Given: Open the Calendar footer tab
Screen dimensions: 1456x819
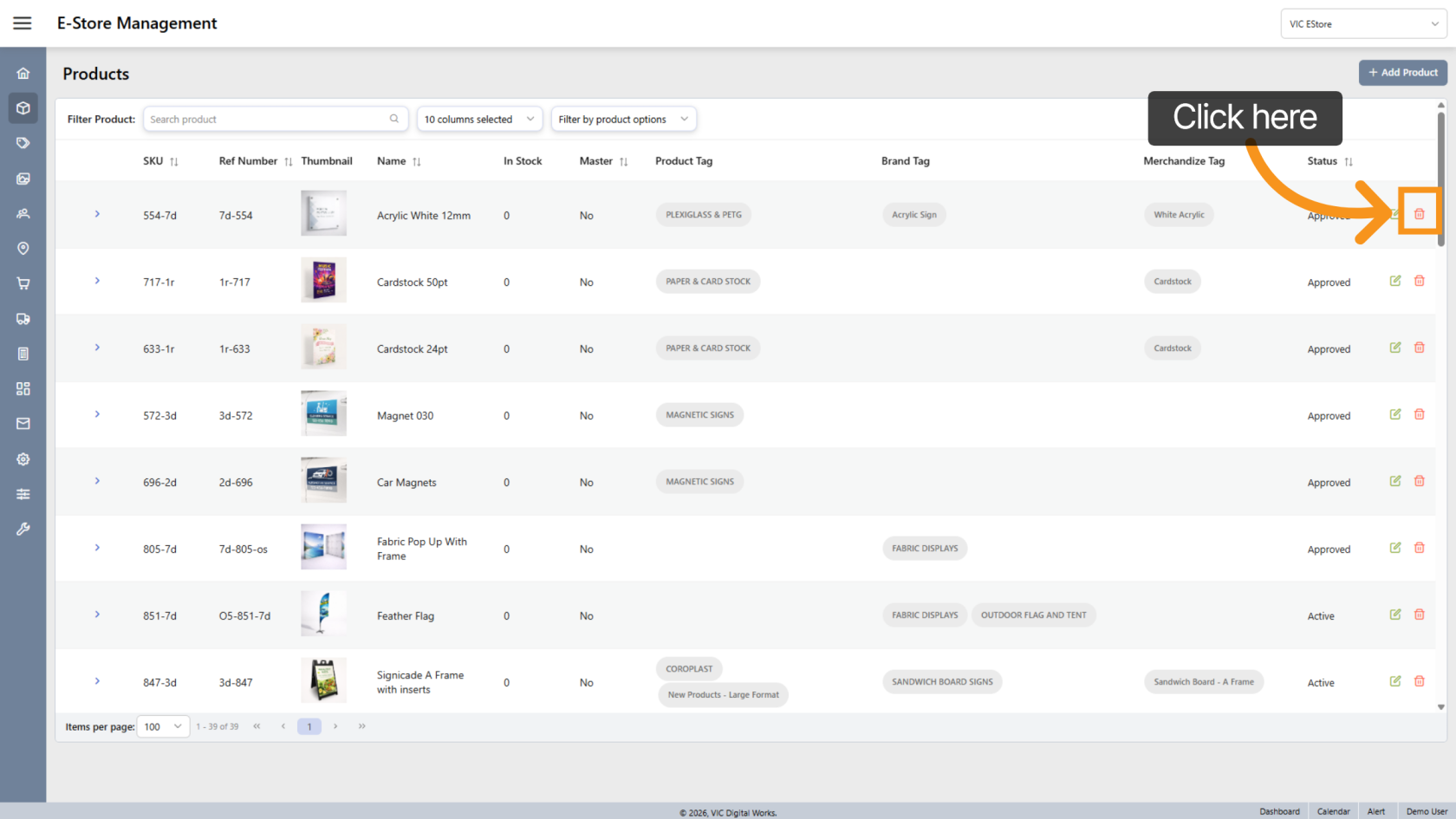Looking at the screenshot, I should pos(1333,811).
